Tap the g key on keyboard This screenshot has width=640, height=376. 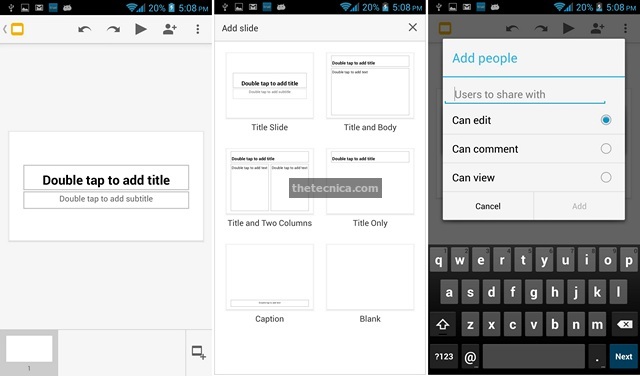533,292
